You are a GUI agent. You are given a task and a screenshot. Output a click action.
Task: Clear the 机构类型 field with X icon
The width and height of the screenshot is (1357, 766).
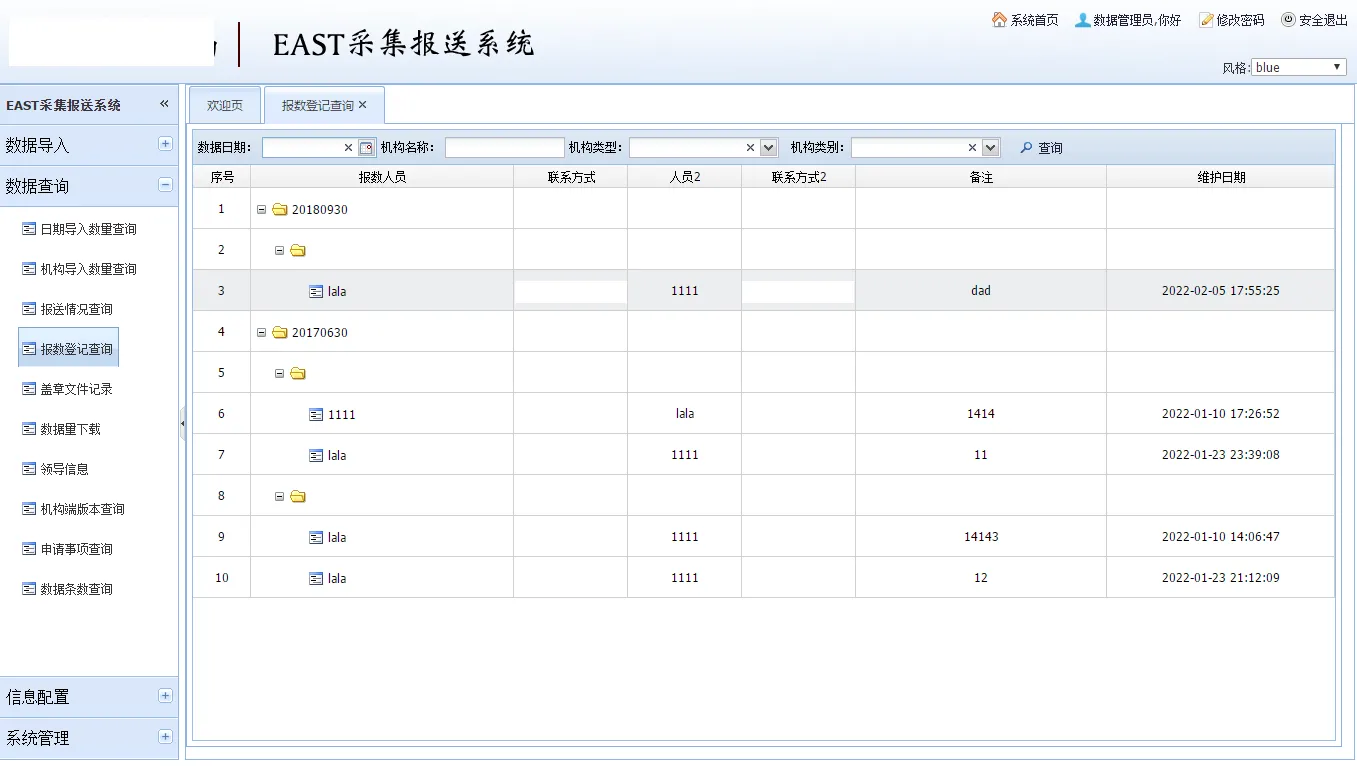pyautogui.click(x=750, y=148)
